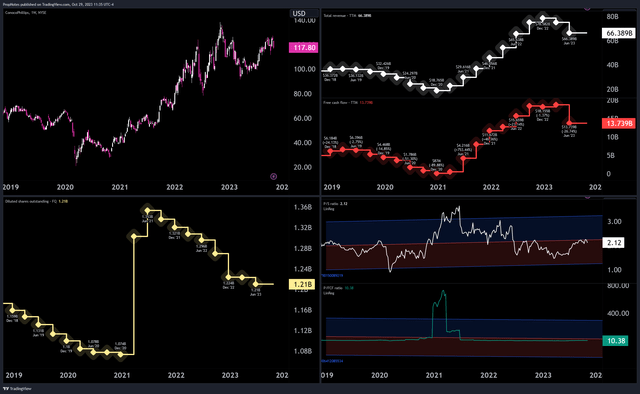Click the yellow 1.21B shares value label
Screen dimensions: 640x394
(302, 284)
